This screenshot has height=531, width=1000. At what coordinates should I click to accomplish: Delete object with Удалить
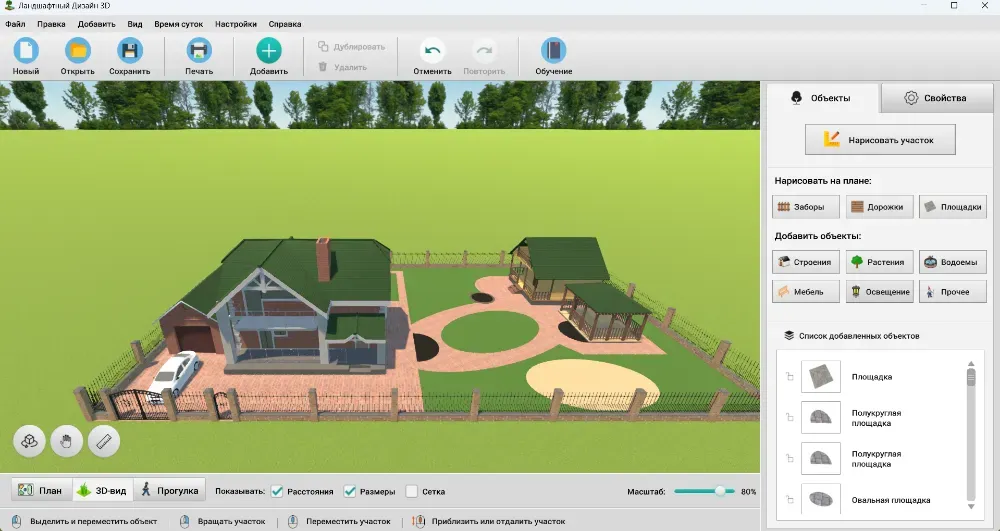[343, 67]
